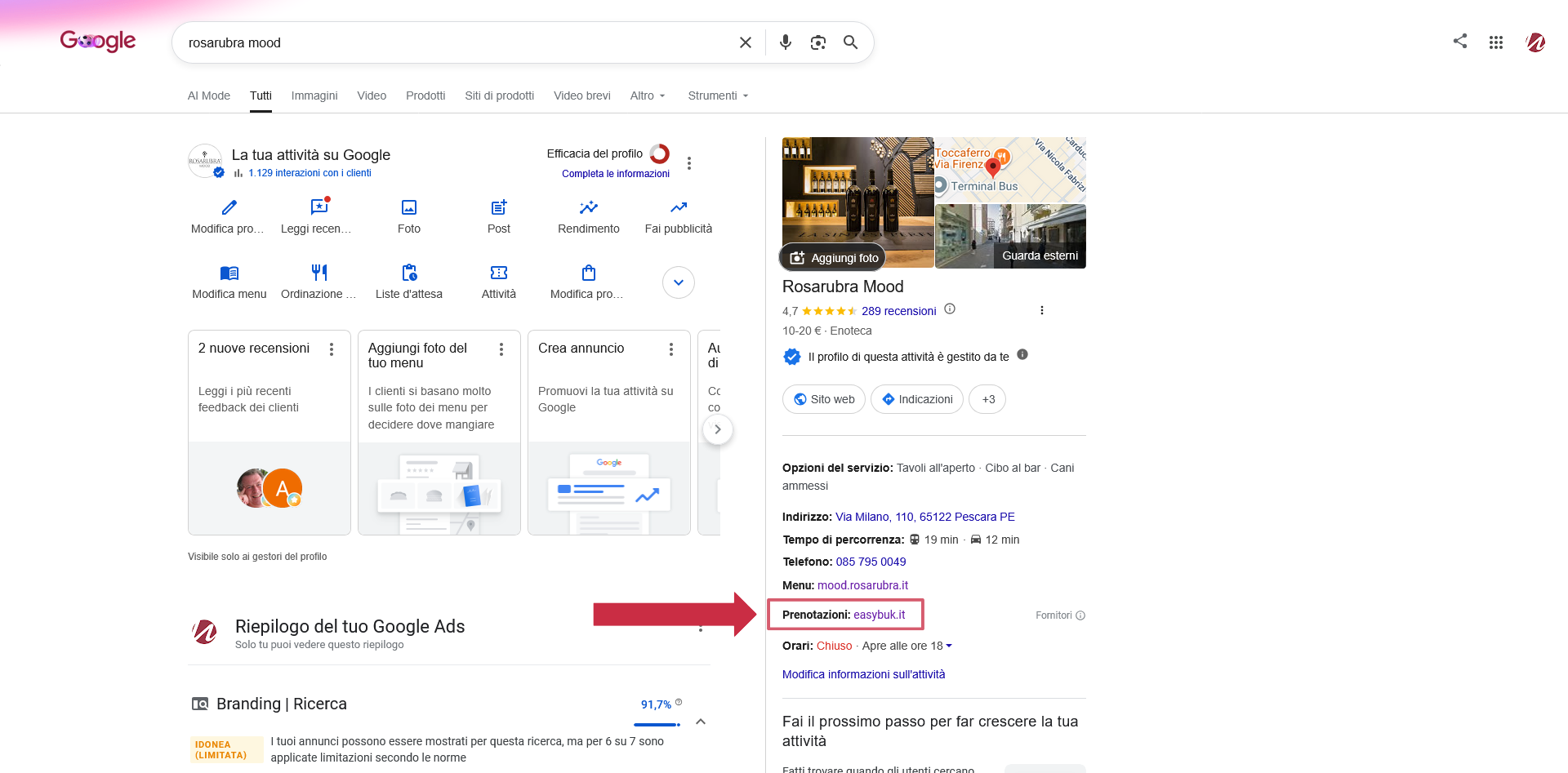Click Fai pubblicità icon
This screenshot has height=773, width=1568.
click(679, 207)
